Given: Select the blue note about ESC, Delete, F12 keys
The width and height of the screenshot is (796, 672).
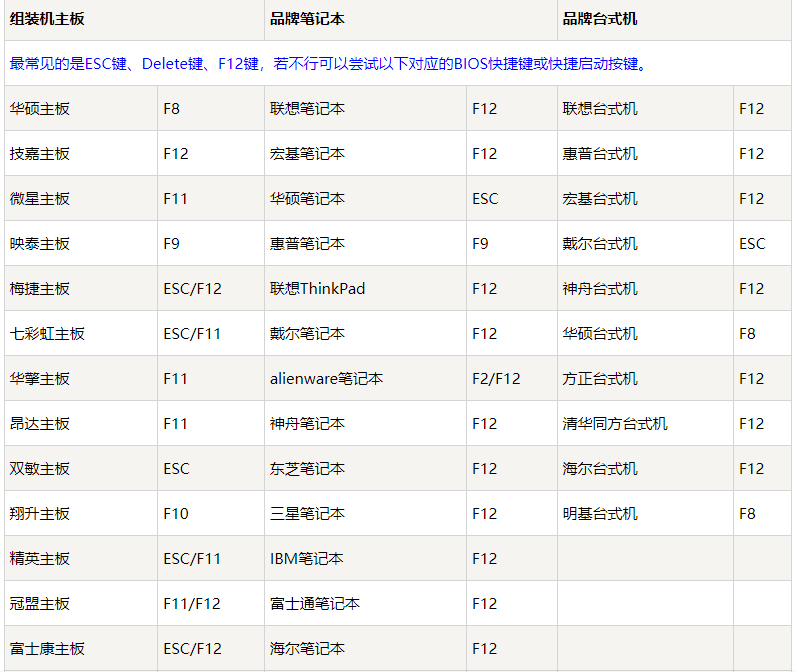Looking at the screenshot, I should (327, 64).
